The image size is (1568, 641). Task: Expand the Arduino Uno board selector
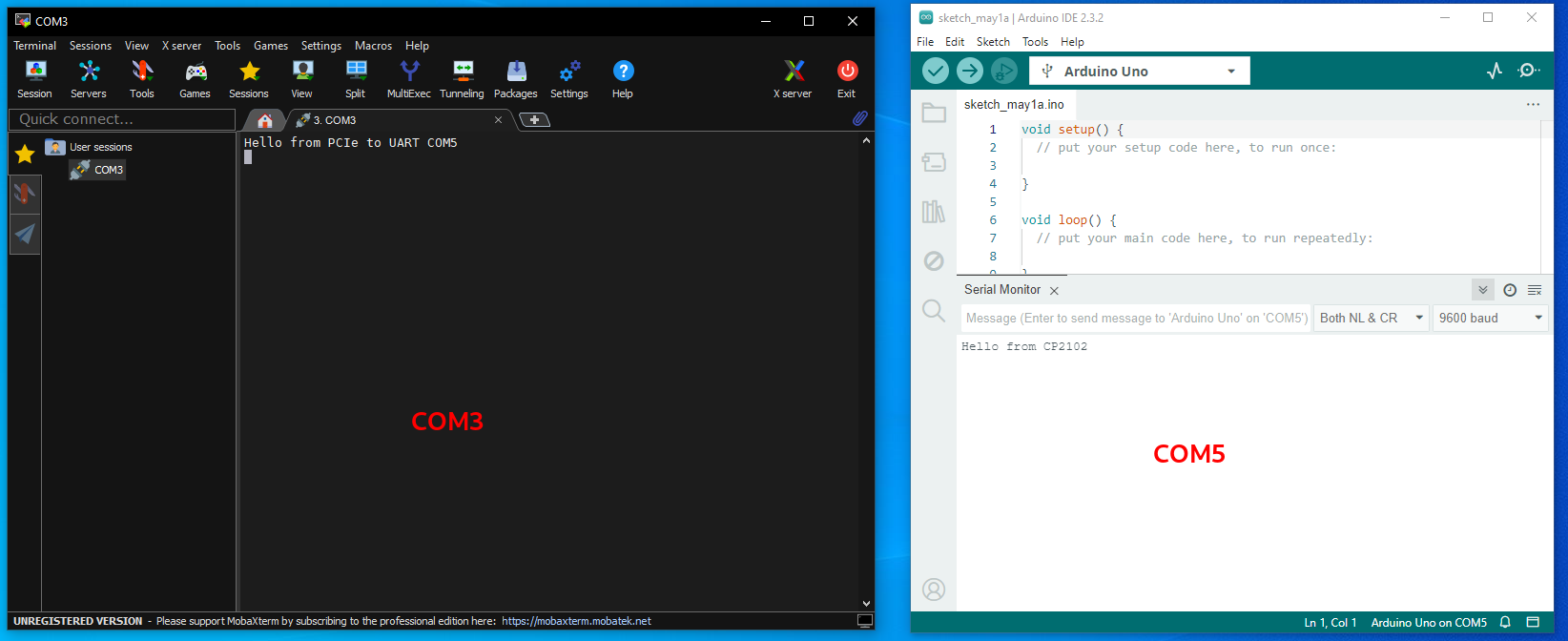click(x=1140, y=72)
